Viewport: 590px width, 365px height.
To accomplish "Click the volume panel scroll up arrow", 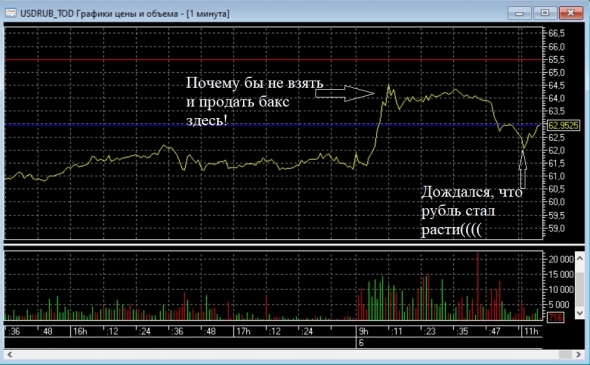I will click(579, 259).
